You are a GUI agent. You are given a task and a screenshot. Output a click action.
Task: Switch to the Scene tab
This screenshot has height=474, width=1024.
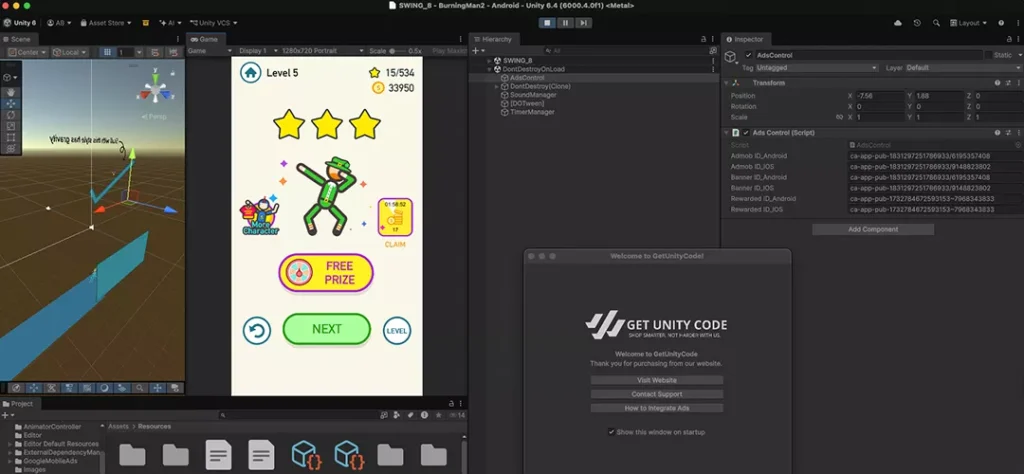pos(20,39)
